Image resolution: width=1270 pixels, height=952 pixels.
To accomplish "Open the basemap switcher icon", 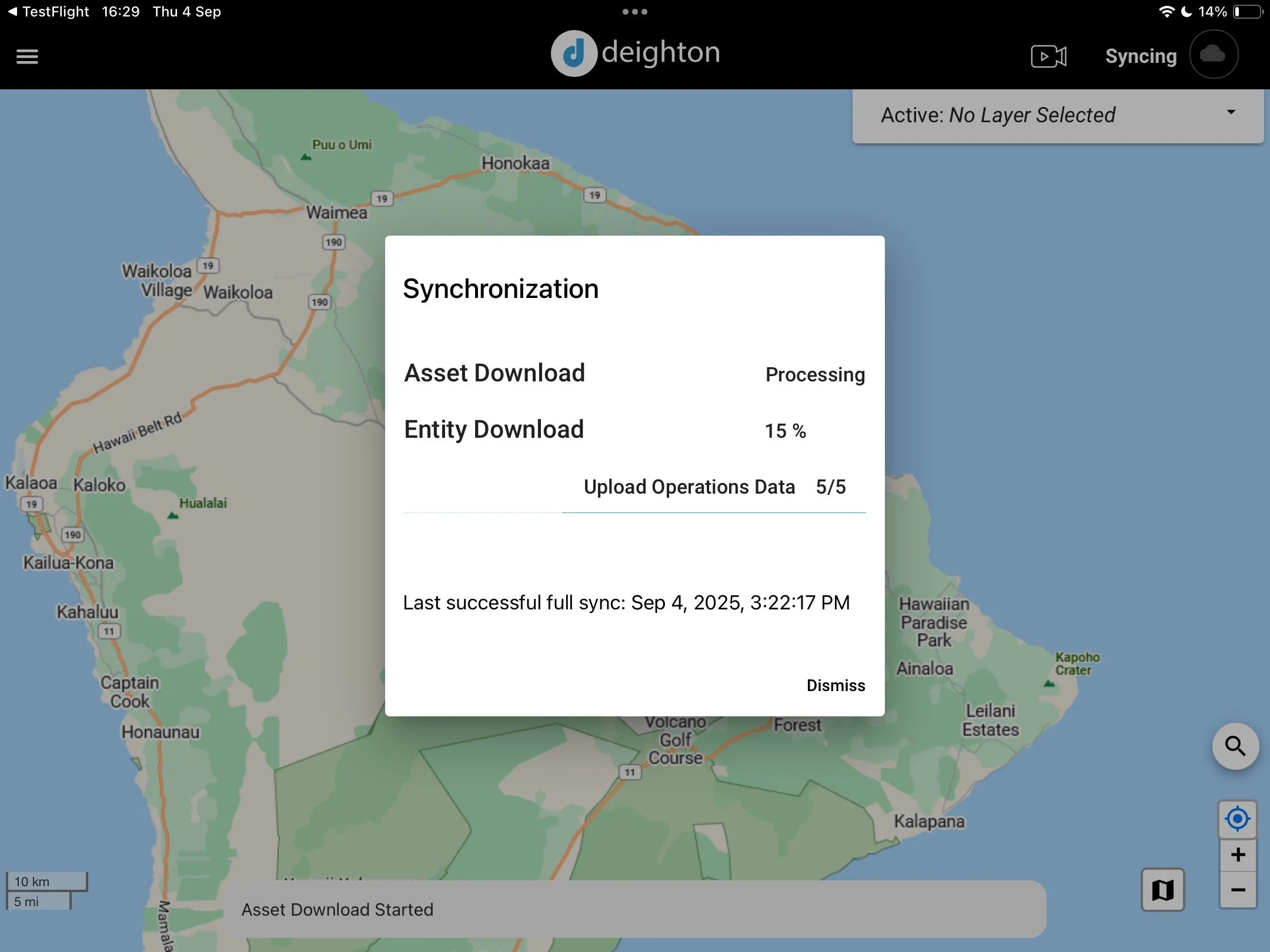I will (x=1162, y=890).
